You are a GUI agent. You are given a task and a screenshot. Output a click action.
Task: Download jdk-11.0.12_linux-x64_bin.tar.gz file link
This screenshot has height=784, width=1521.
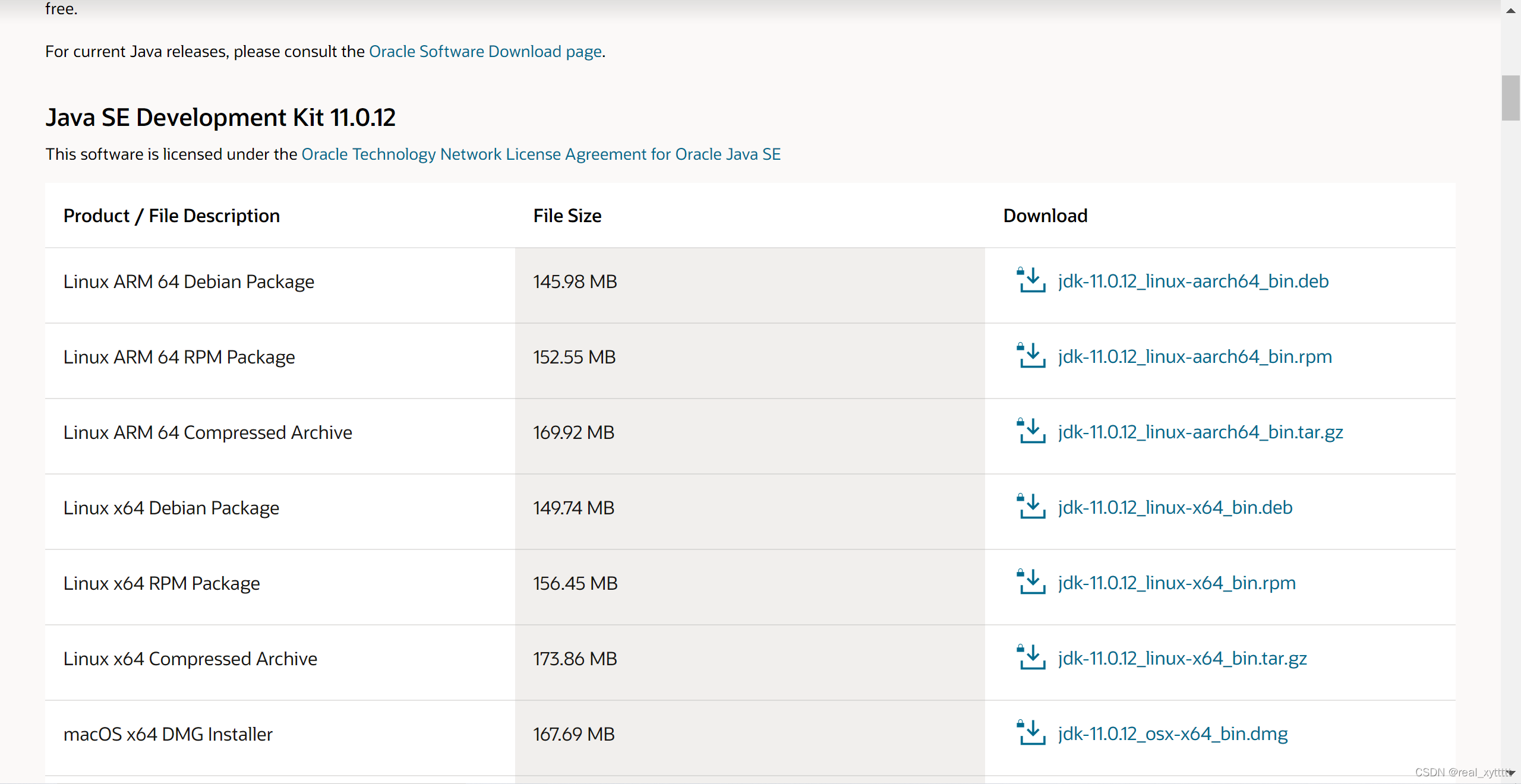click(1182, 658)
